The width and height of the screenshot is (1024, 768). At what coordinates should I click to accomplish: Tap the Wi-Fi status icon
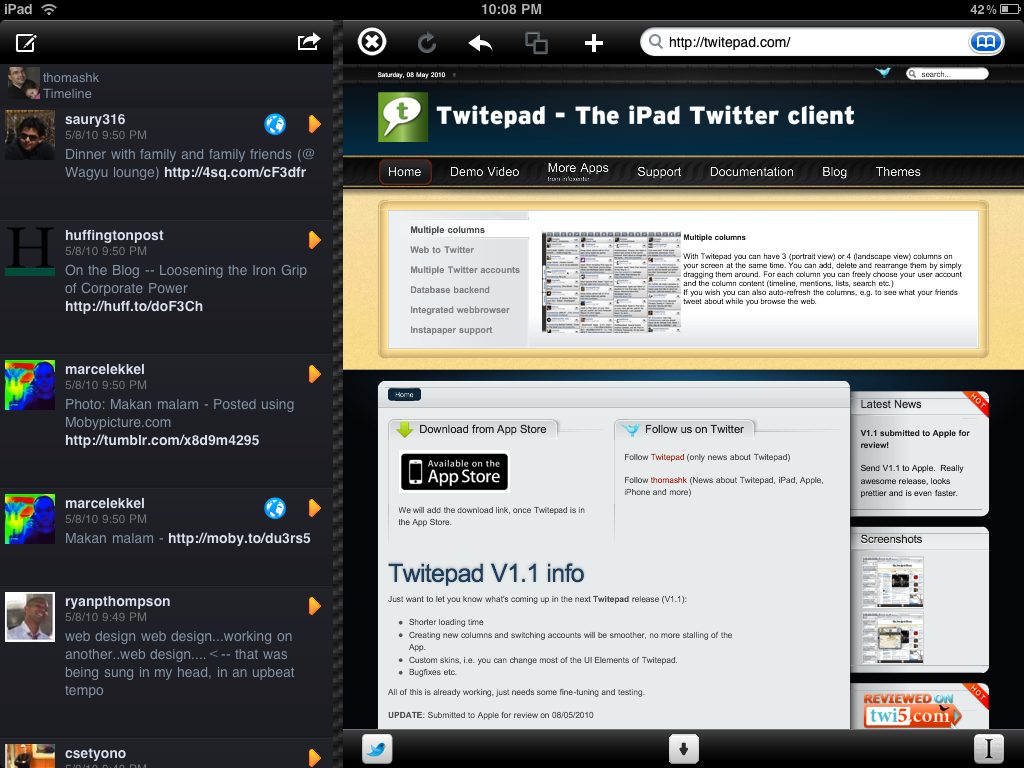[49, 9]
